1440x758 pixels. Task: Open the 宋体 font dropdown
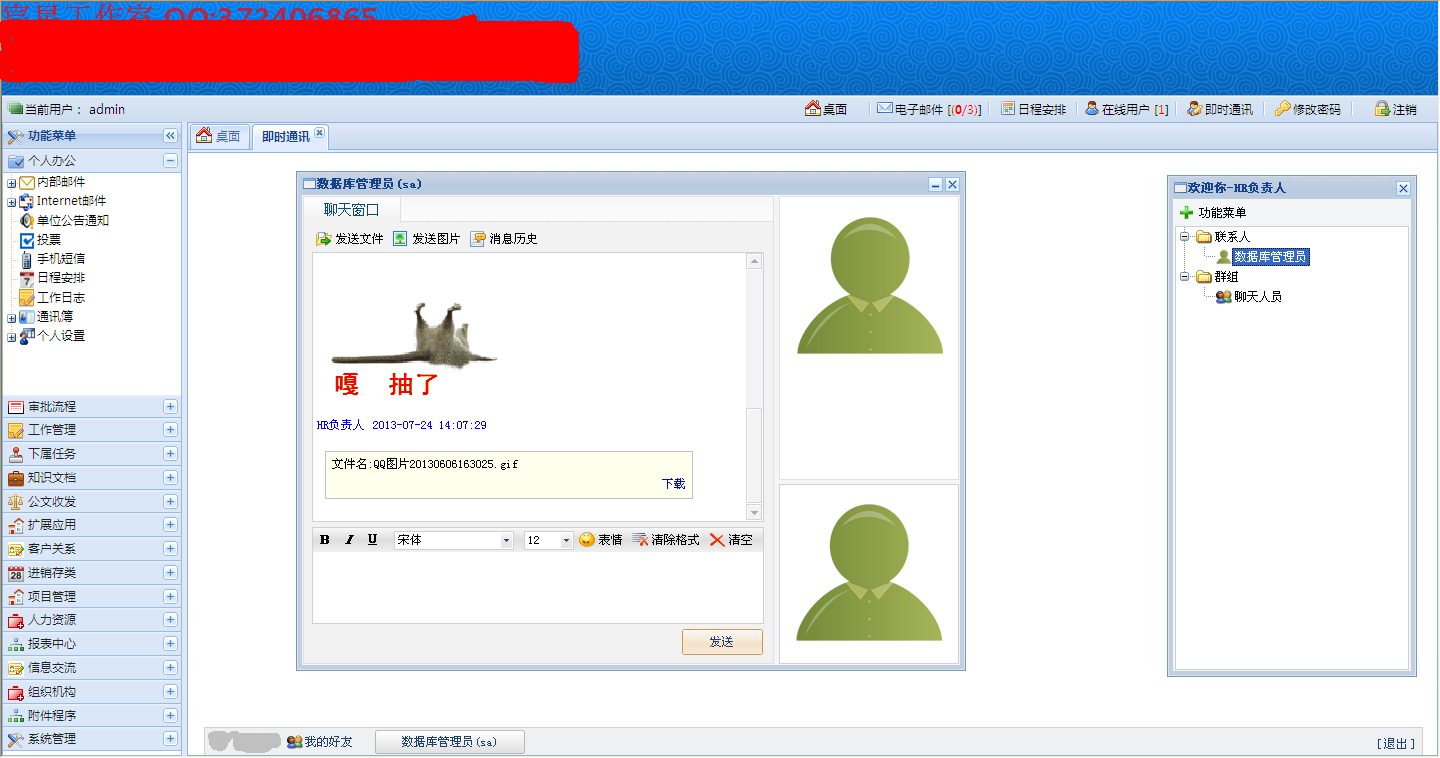(x=453, y=540)
